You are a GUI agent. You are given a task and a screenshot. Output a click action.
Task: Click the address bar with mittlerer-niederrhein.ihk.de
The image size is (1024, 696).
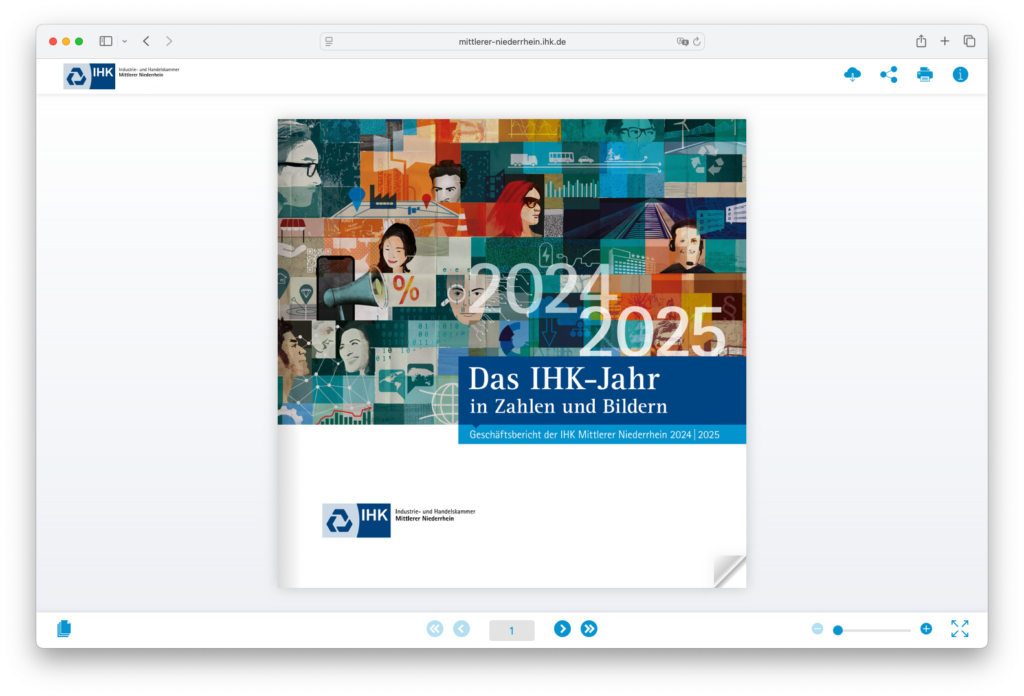[512, 41]
